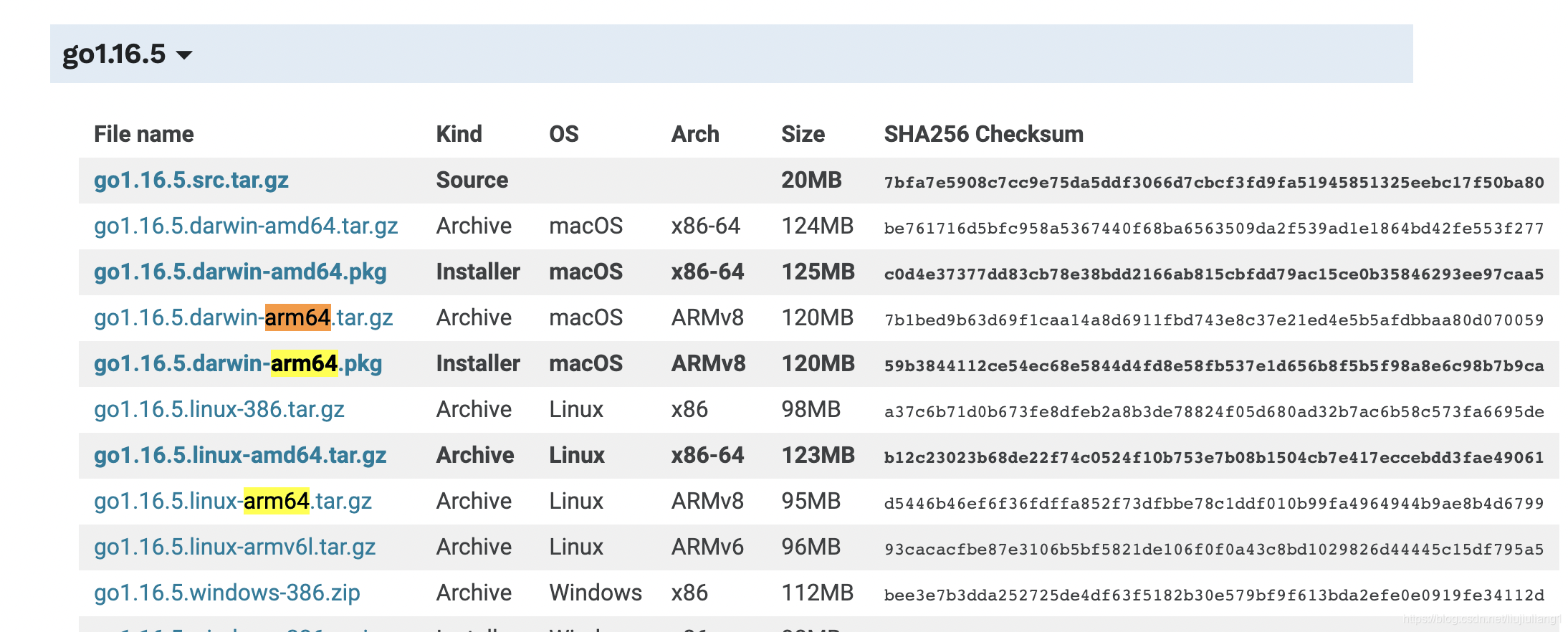Image resolution: width=1568 pixels, height=632 pixels.
Task: Select checksum starting with 7bfa7e5908c7
Action: tap(1214, 182)
